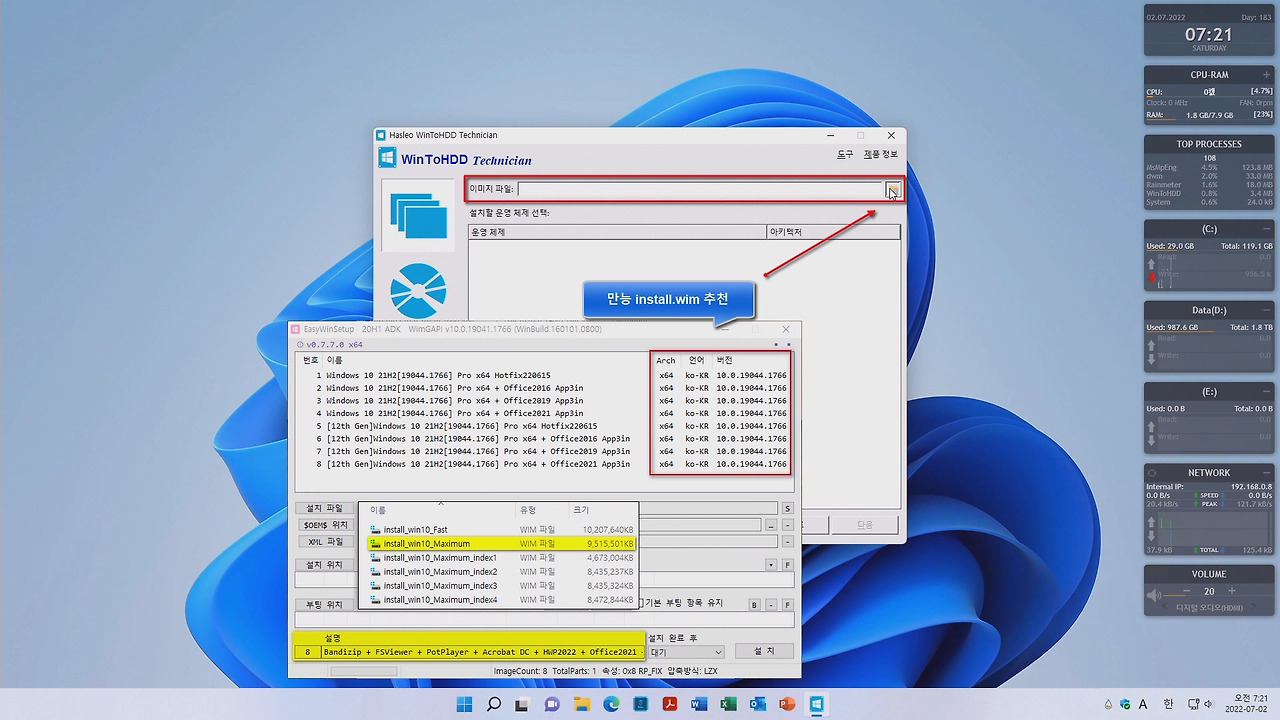Click the 설치 위치 button

[x=324, y=565]
